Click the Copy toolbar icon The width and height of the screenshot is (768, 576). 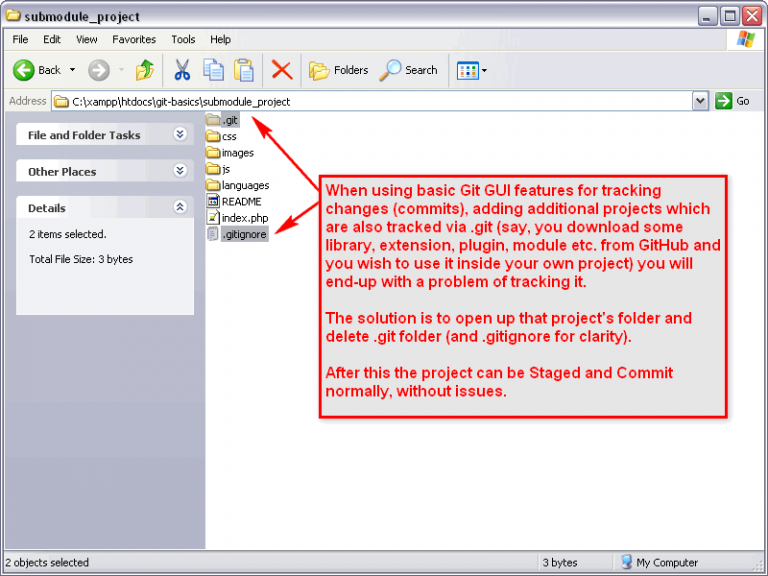click(213, 70)
